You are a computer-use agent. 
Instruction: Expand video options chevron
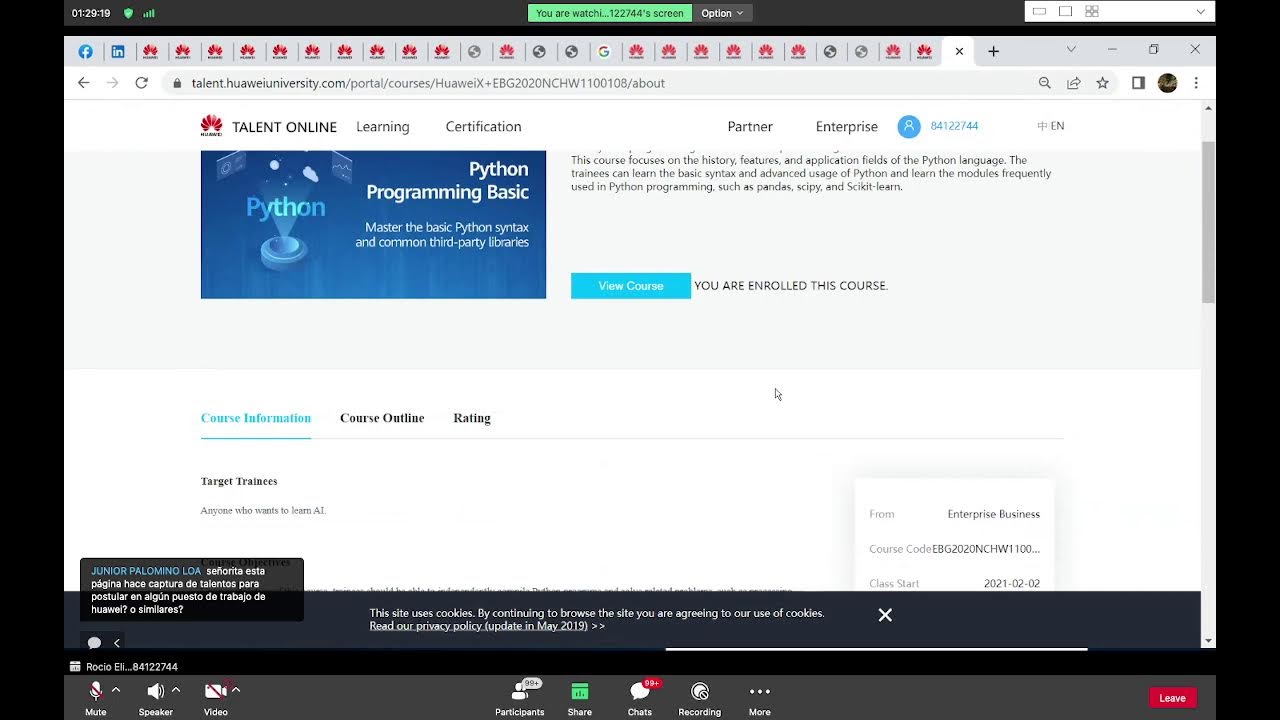point(236,690)
